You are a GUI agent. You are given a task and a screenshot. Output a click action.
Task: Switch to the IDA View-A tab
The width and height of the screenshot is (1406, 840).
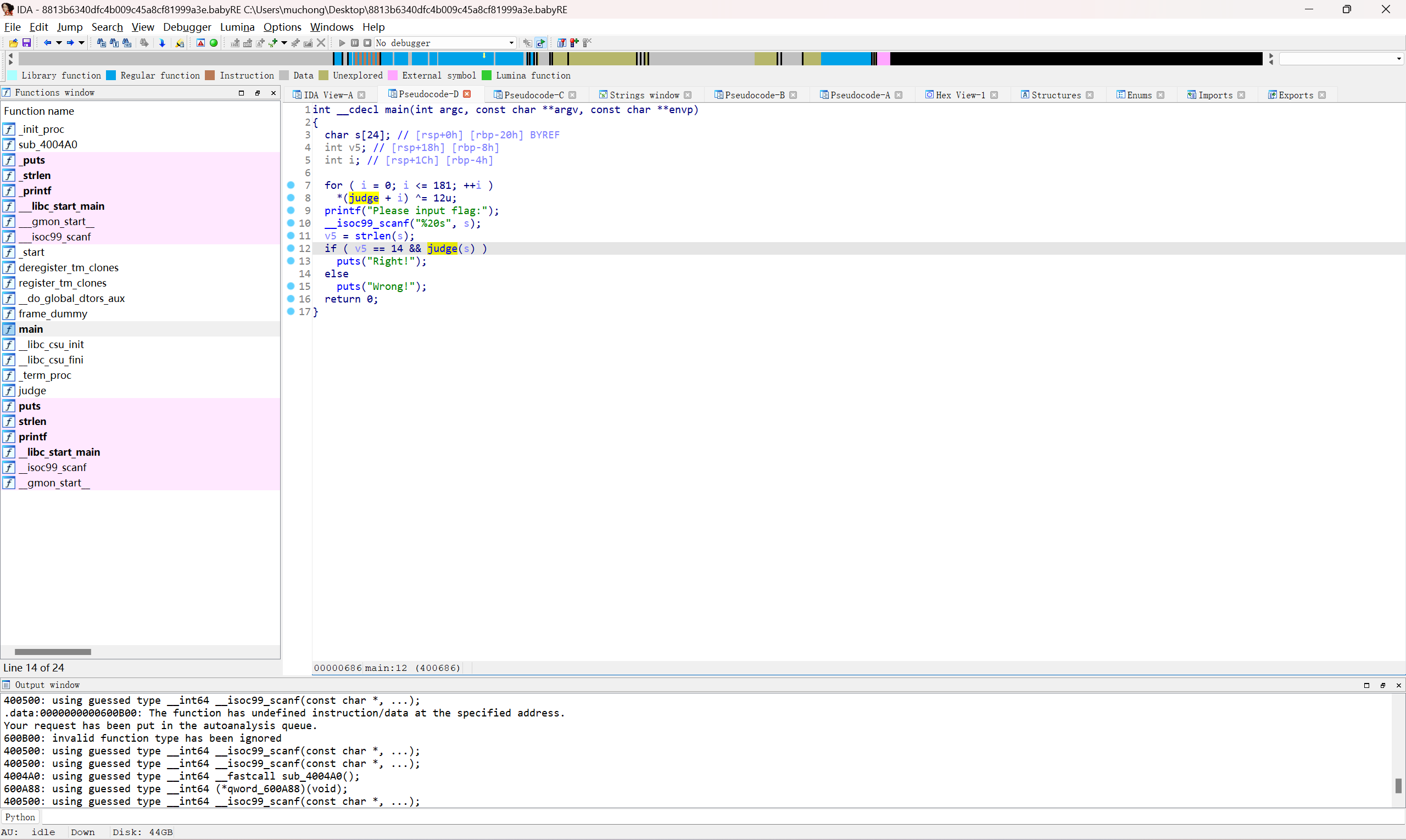tap(328, 95)
